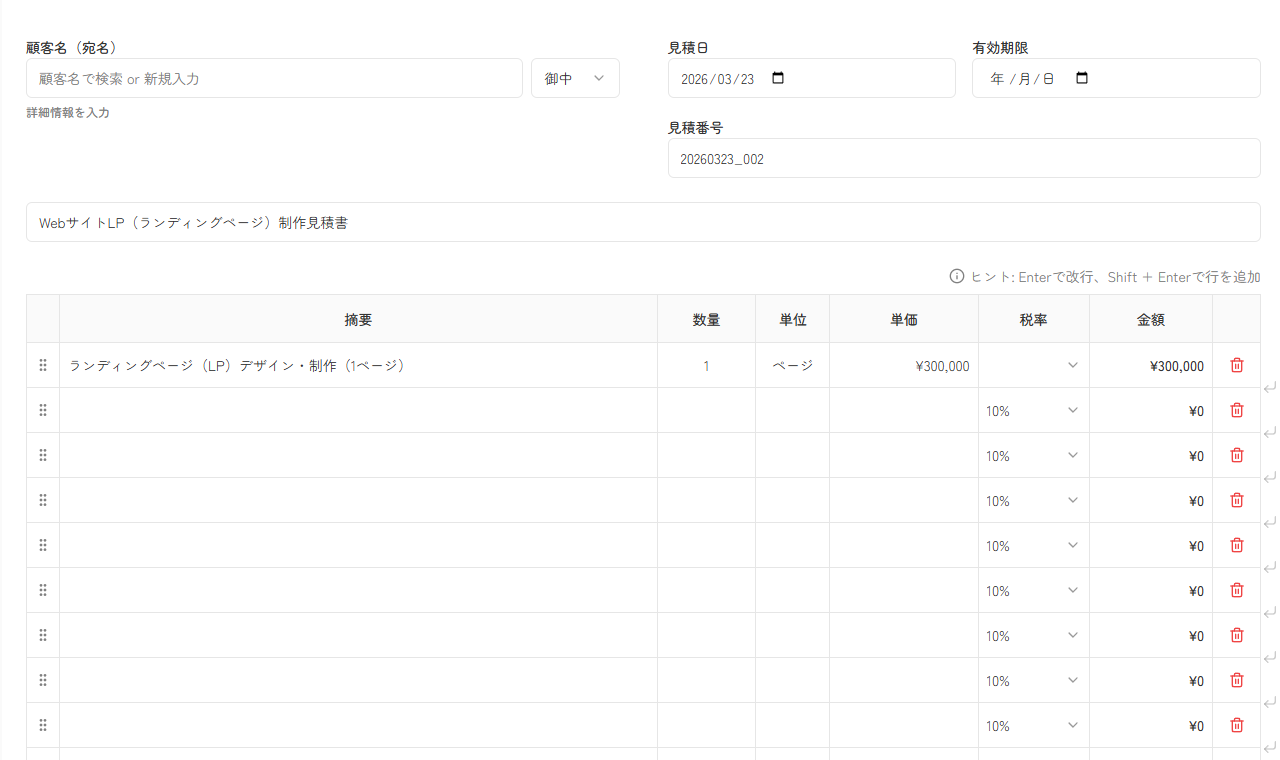1280x760 pixels.
Task: Click the ¥300,000 unit price cell
Action: tap(904, 366)
